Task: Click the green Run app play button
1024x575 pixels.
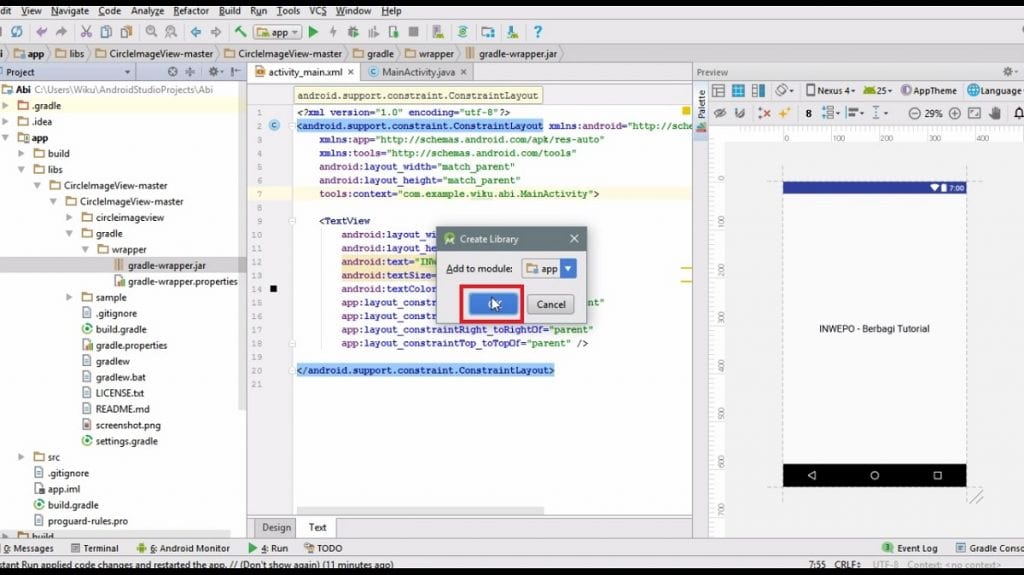Action: [313, 32]
